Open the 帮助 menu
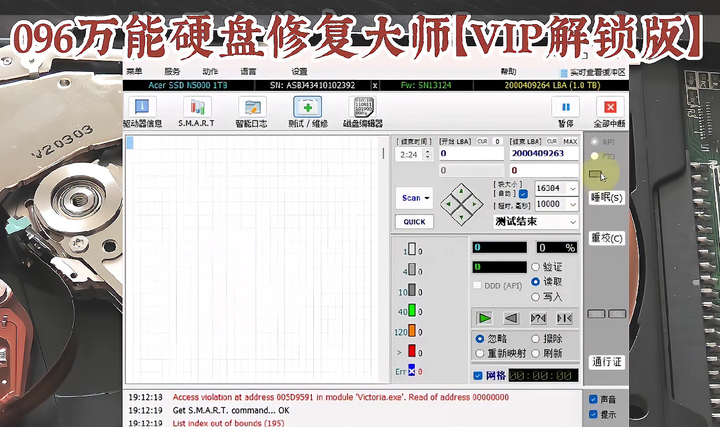Image resolution: width=720 pixels, height=427 pixels. (x=508, y=72)
